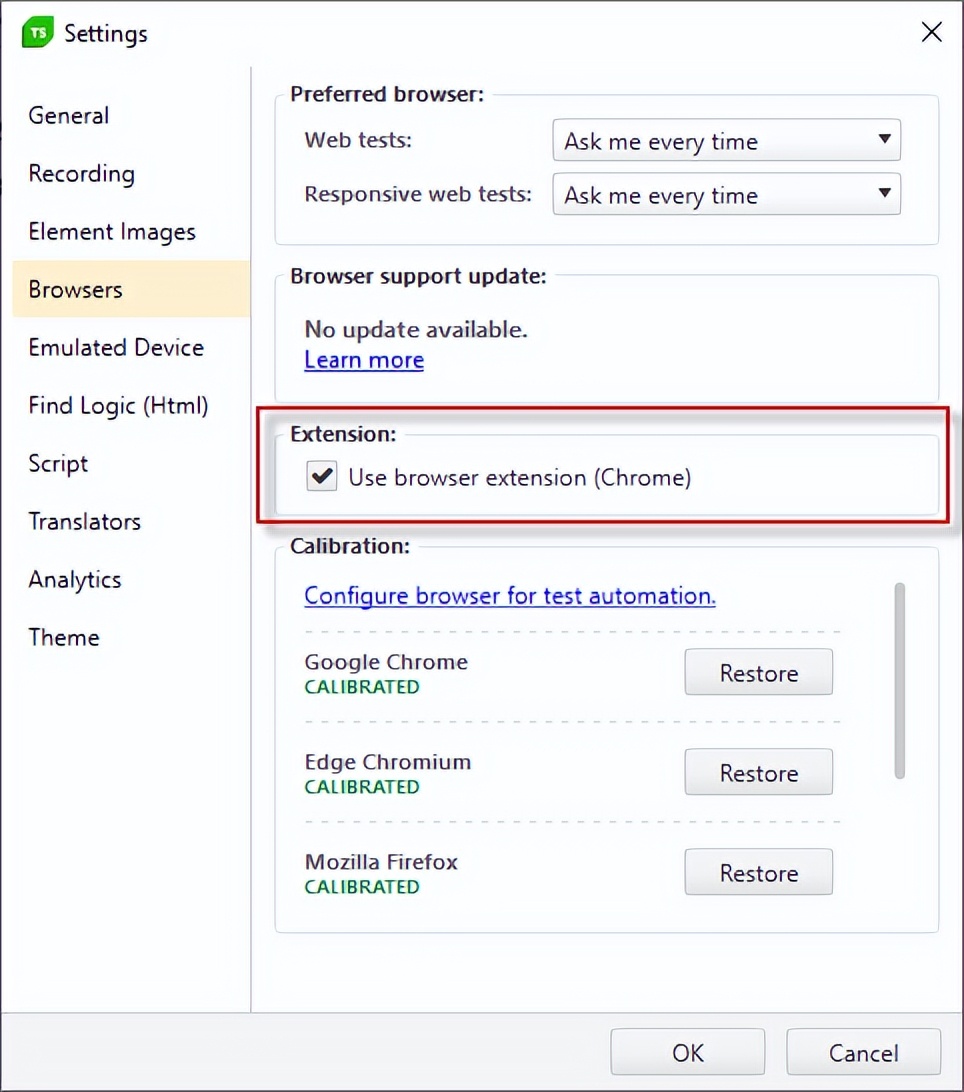
Task: Close the Settings dialog
Action: (x=931, y=33)
